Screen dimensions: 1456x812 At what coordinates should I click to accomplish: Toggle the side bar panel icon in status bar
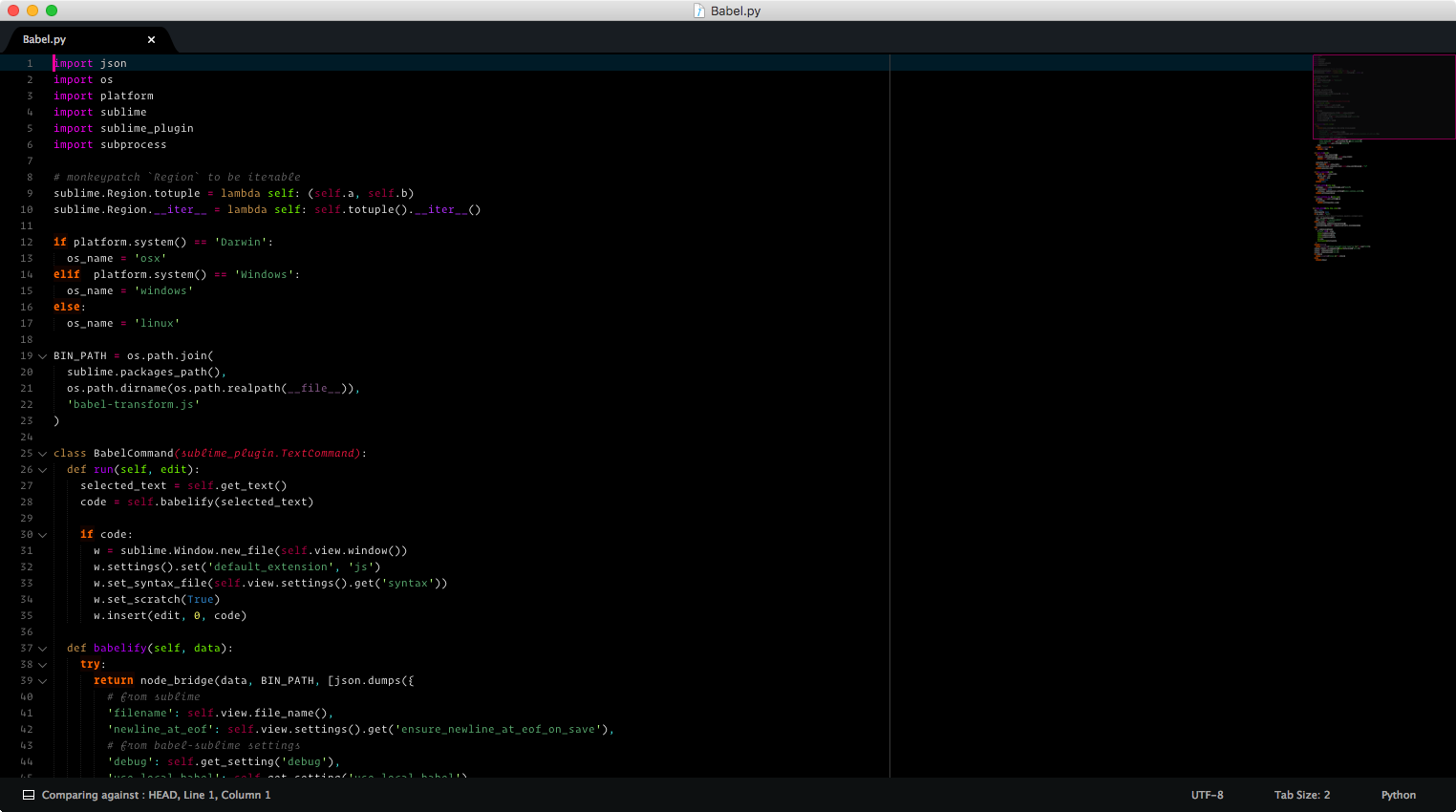coord(29,795)
